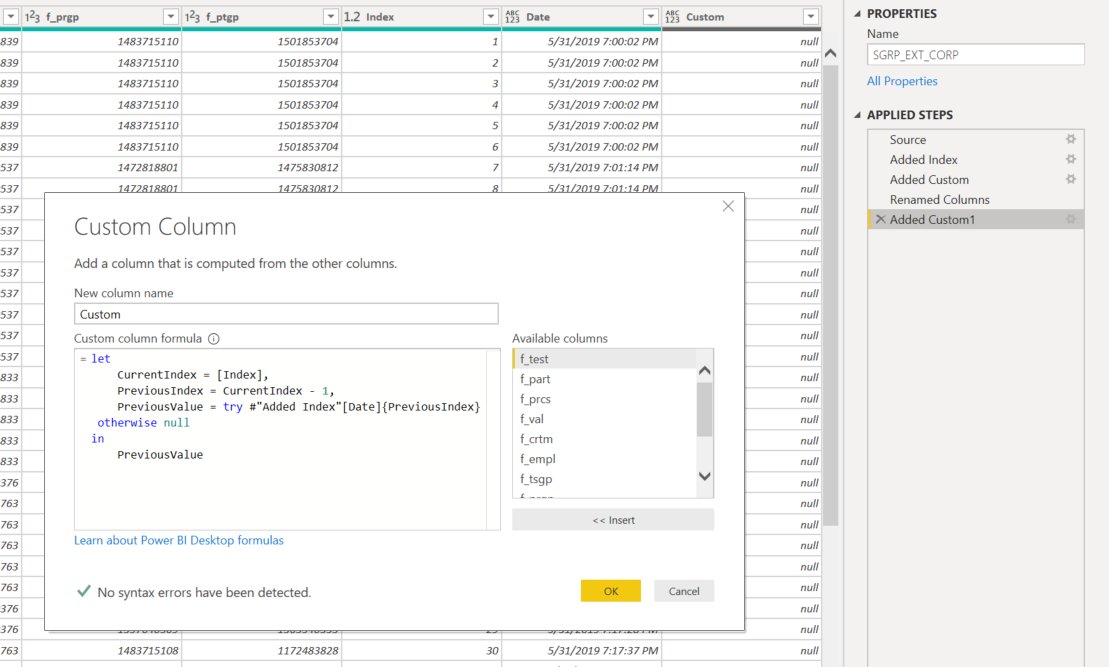Click Available columns scrollbar thumb
Screen dimensions: 1109x667
pyautogui.click(x=704, y=410)
